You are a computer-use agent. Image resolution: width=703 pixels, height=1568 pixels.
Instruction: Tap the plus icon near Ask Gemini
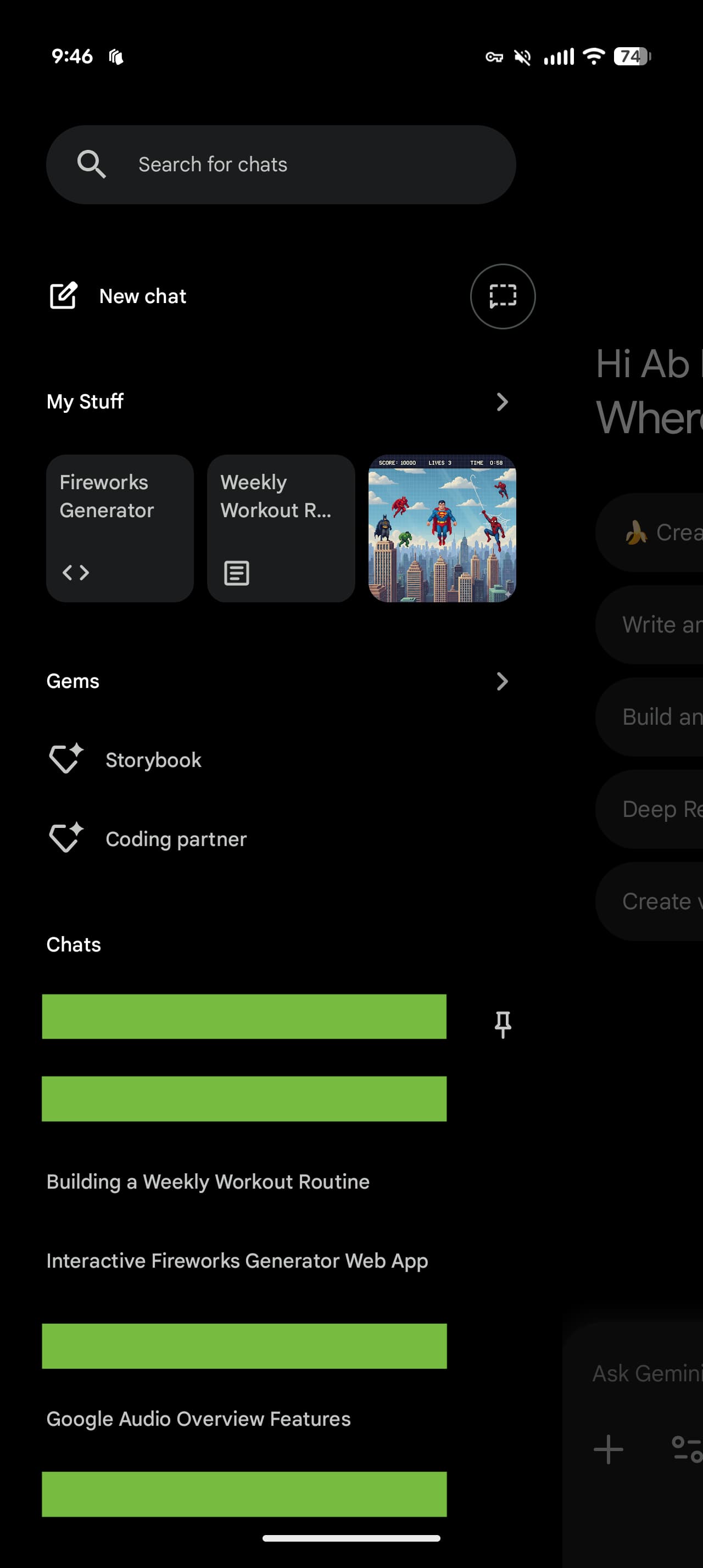(x=608, y=1449)
